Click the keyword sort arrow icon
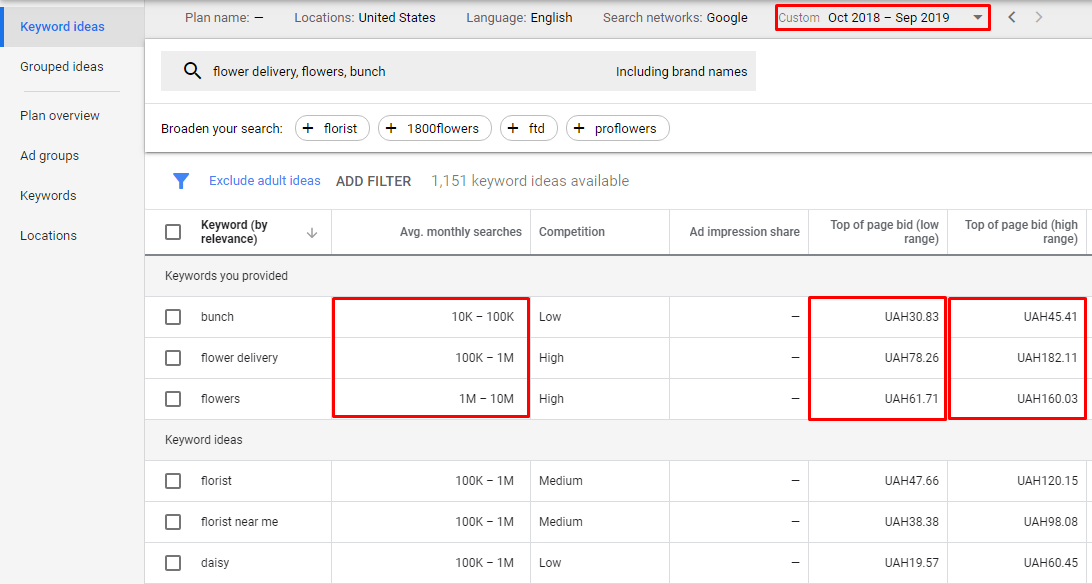Viewport: 1092px width, 584px height. (312, 232)
